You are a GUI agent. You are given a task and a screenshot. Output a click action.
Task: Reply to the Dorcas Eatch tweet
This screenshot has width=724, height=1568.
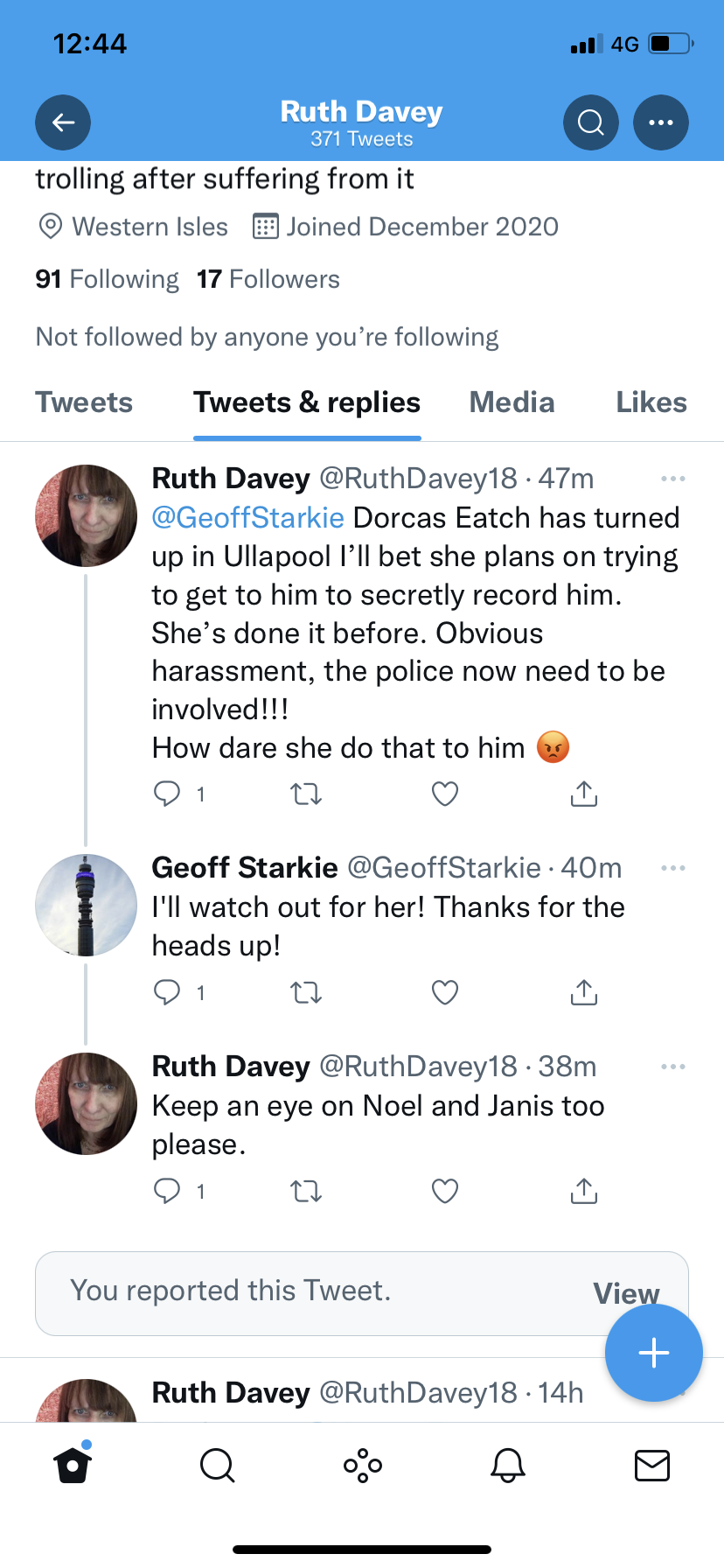(167, 794)
